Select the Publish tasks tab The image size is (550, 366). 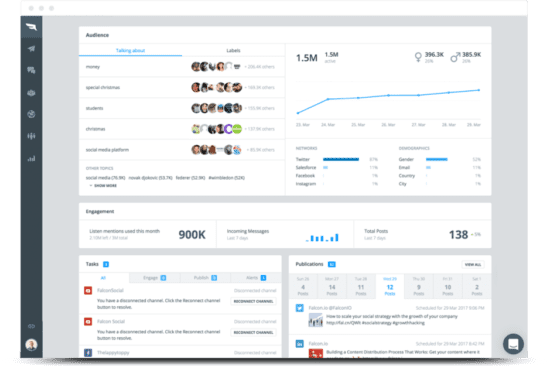205,278
